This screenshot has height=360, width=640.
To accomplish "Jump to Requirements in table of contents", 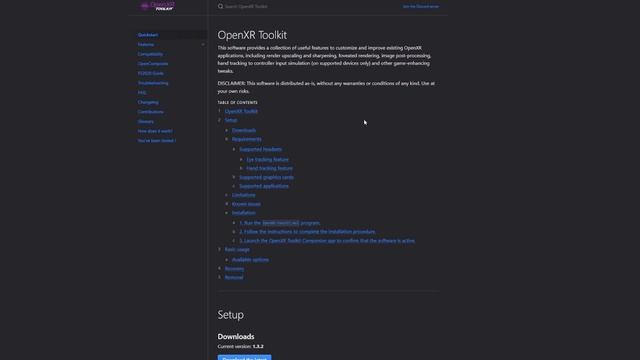I will pyautogui.click(x=247, y=139).
